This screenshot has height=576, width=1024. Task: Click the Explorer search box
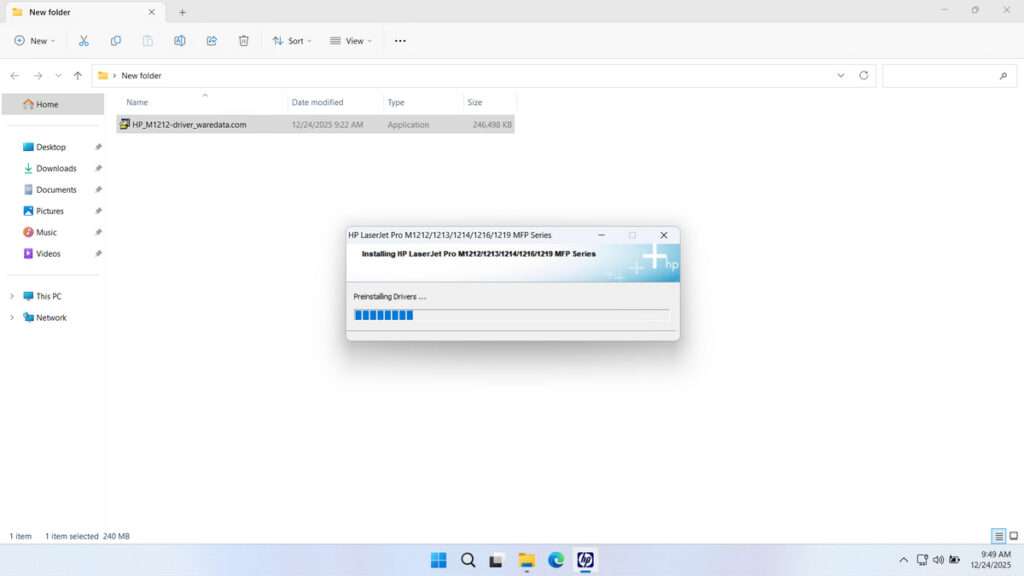(947, 75)
